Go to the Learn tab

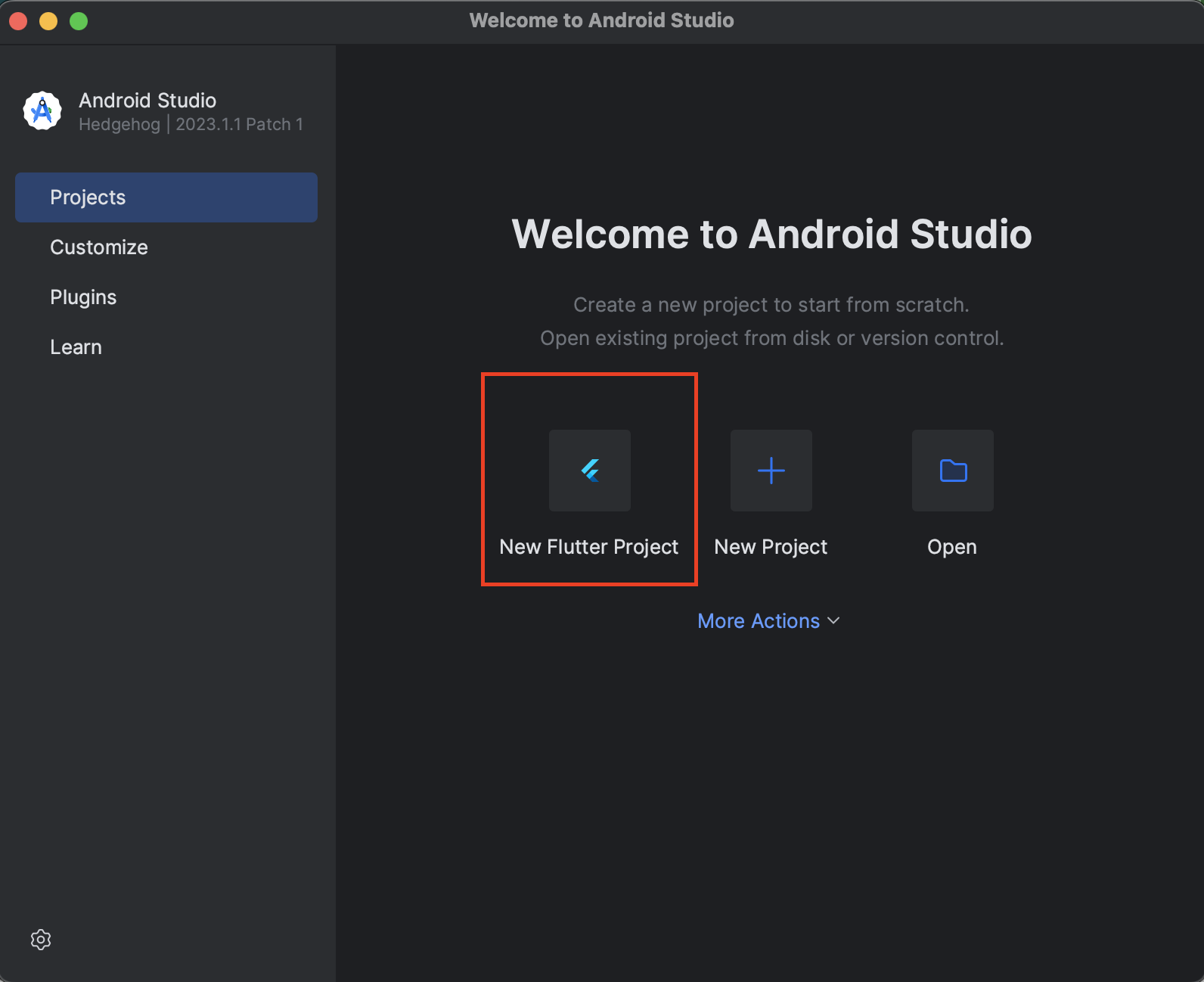pyautogui.click(x=166, y=347)
